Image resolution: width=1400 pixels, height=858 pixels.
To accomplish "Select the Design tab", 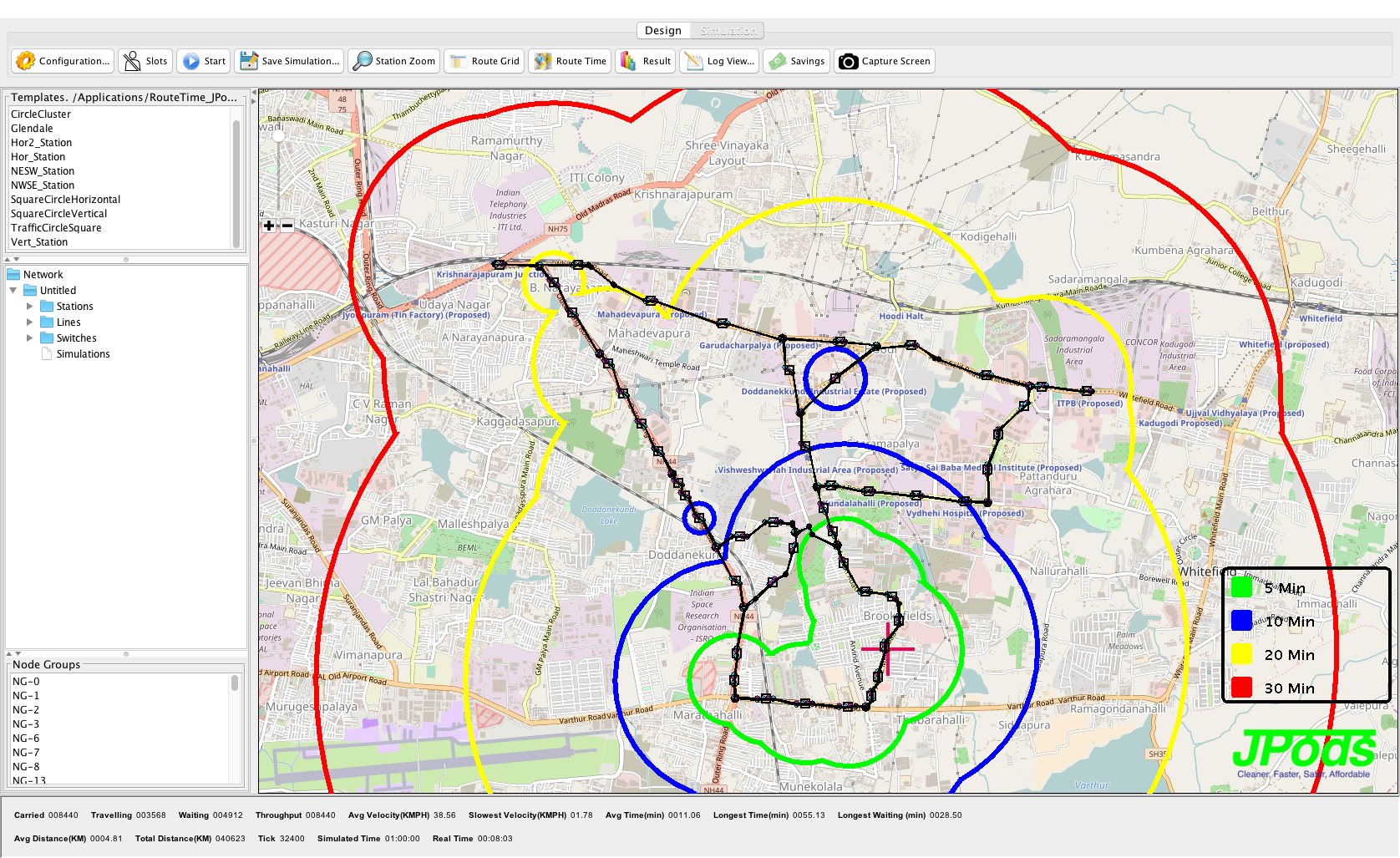I will (x=663, y=31).
